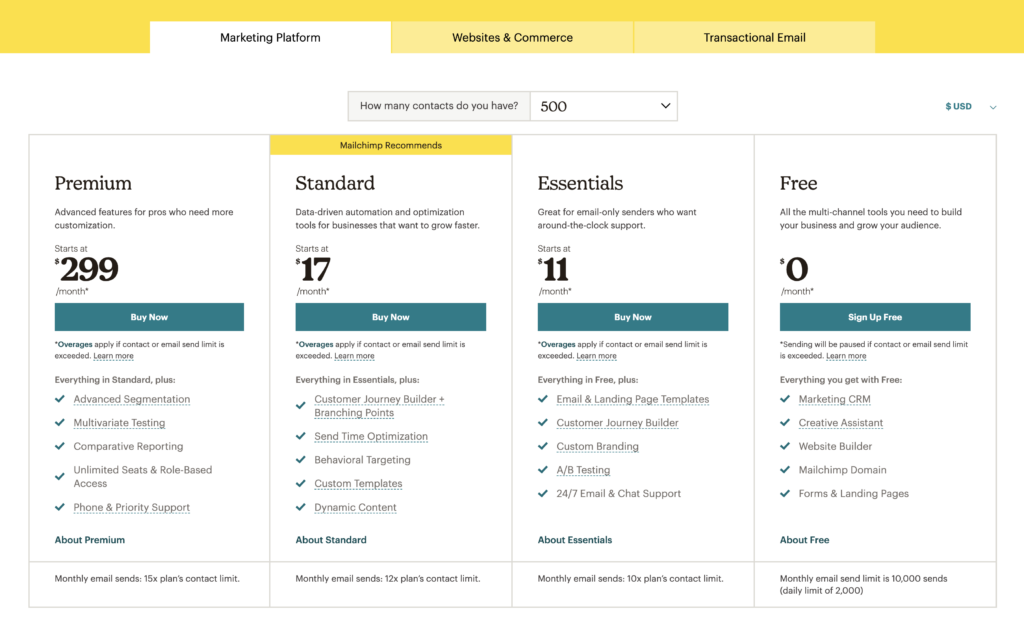
Task: Click the Standard plan heading
Action: (x=335, y=183)
